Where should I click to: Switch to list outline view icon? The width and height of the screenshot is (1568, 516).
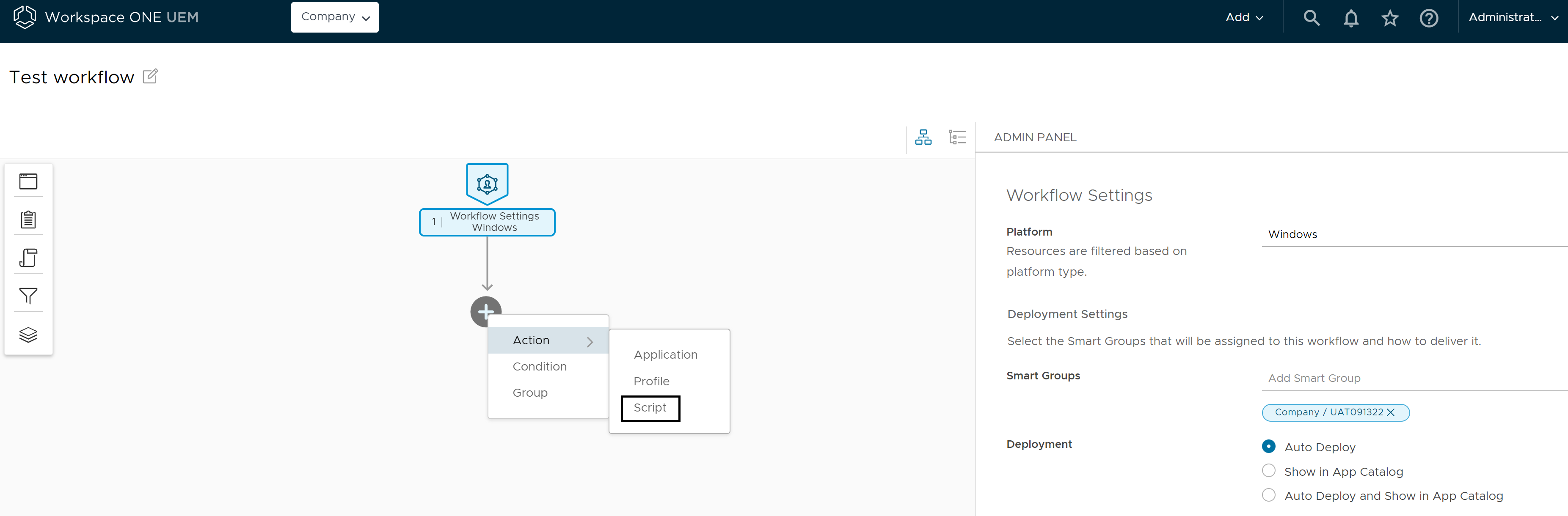pos(957,137)
